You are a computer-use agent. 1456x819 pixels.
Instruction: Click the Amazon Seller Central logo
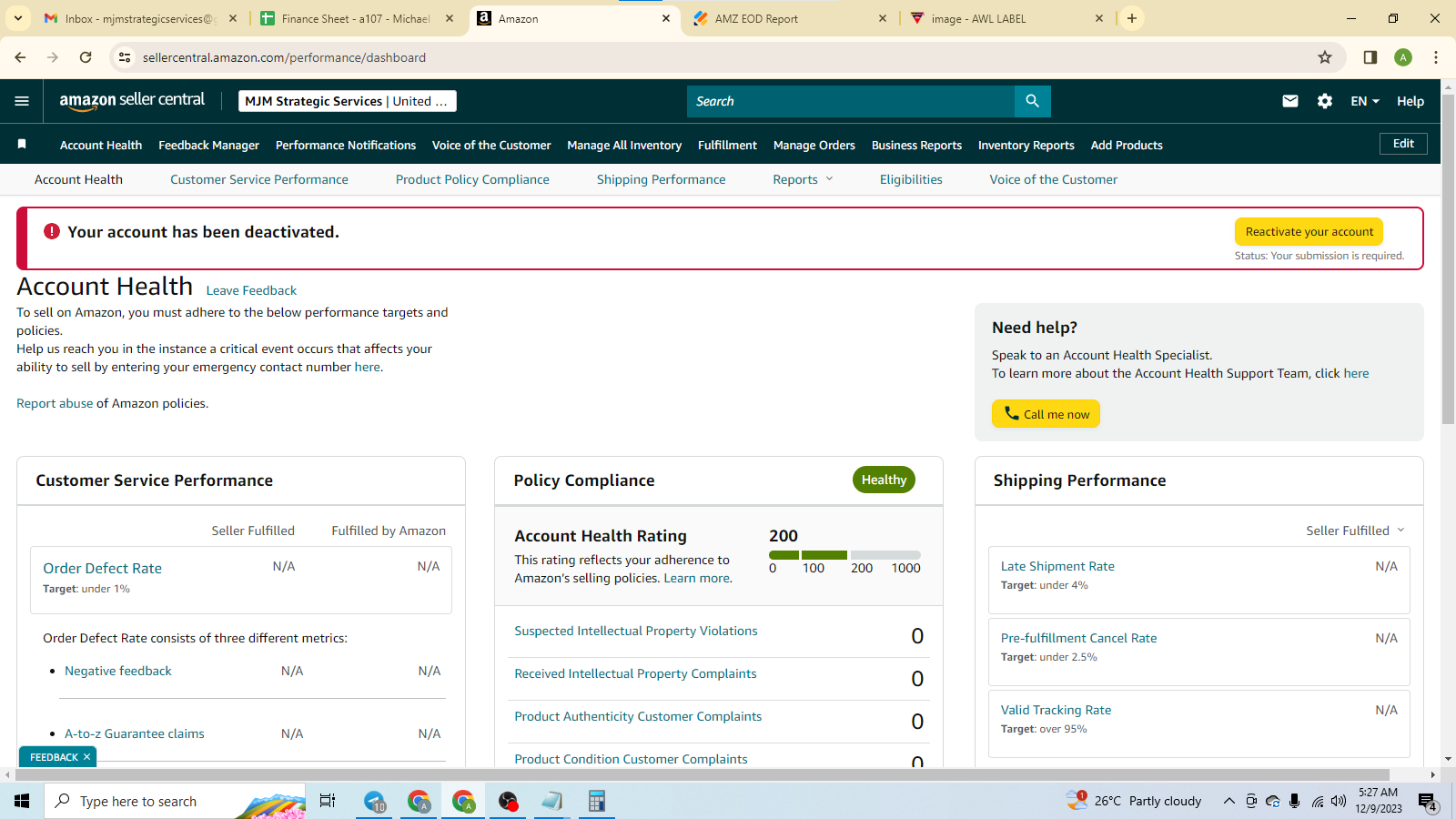132,101
